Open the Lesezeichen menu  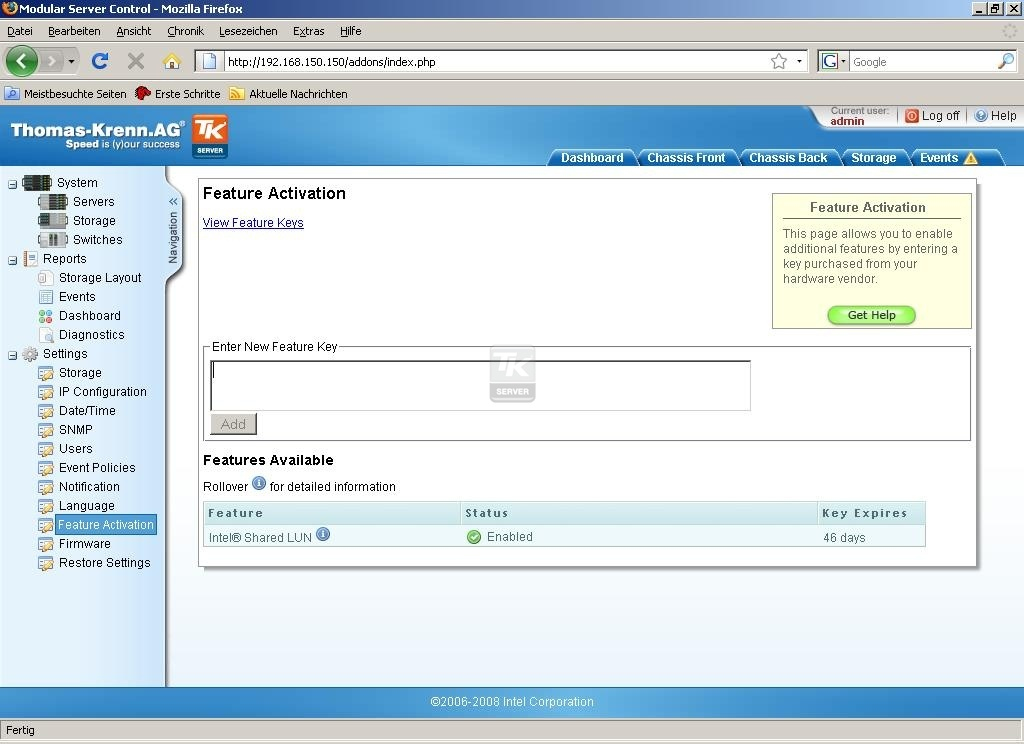pos(248,31)
